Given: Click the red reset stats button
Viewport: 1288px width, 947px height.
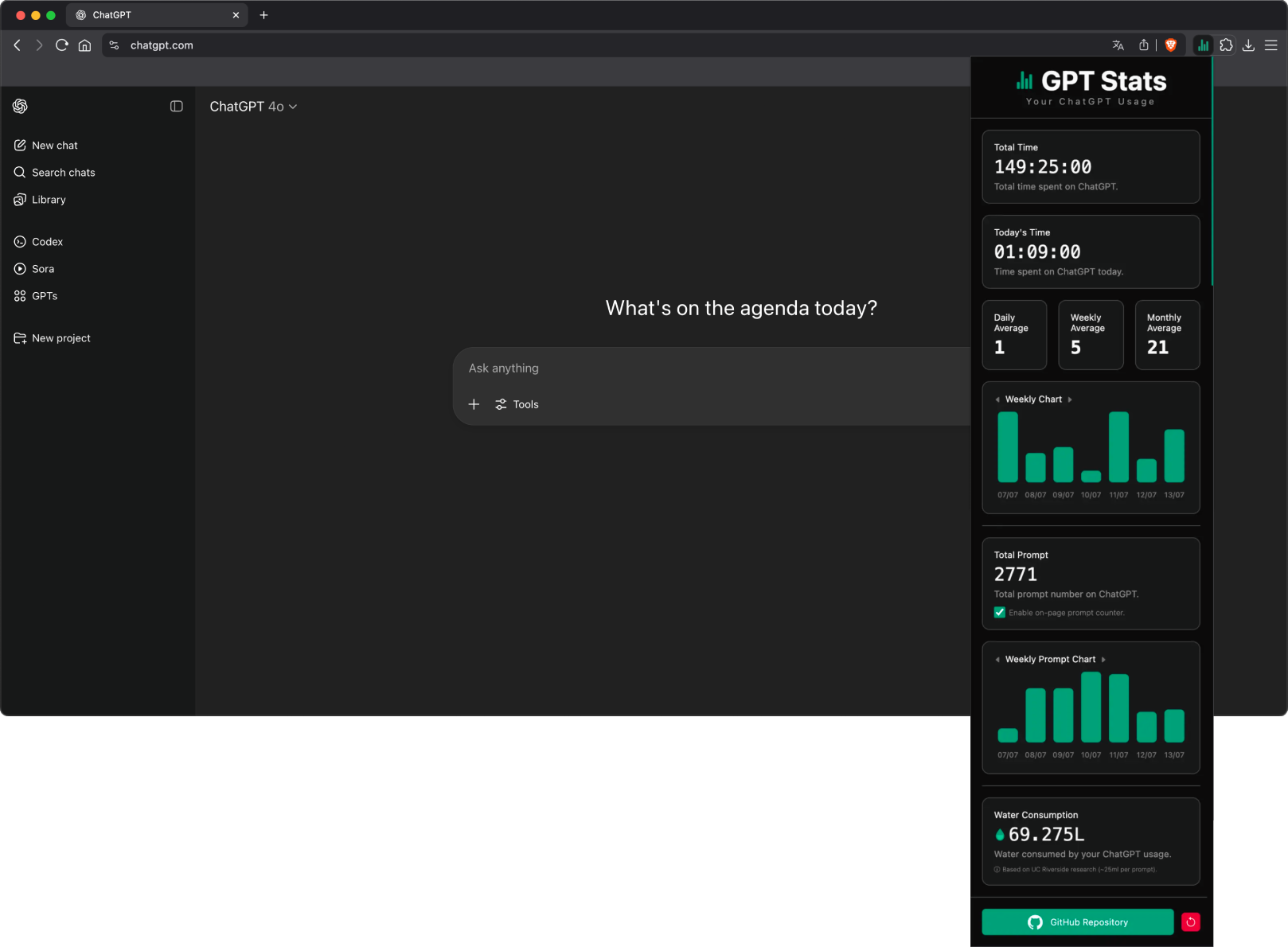Looking at the screenshot, I should (1191, 922).
